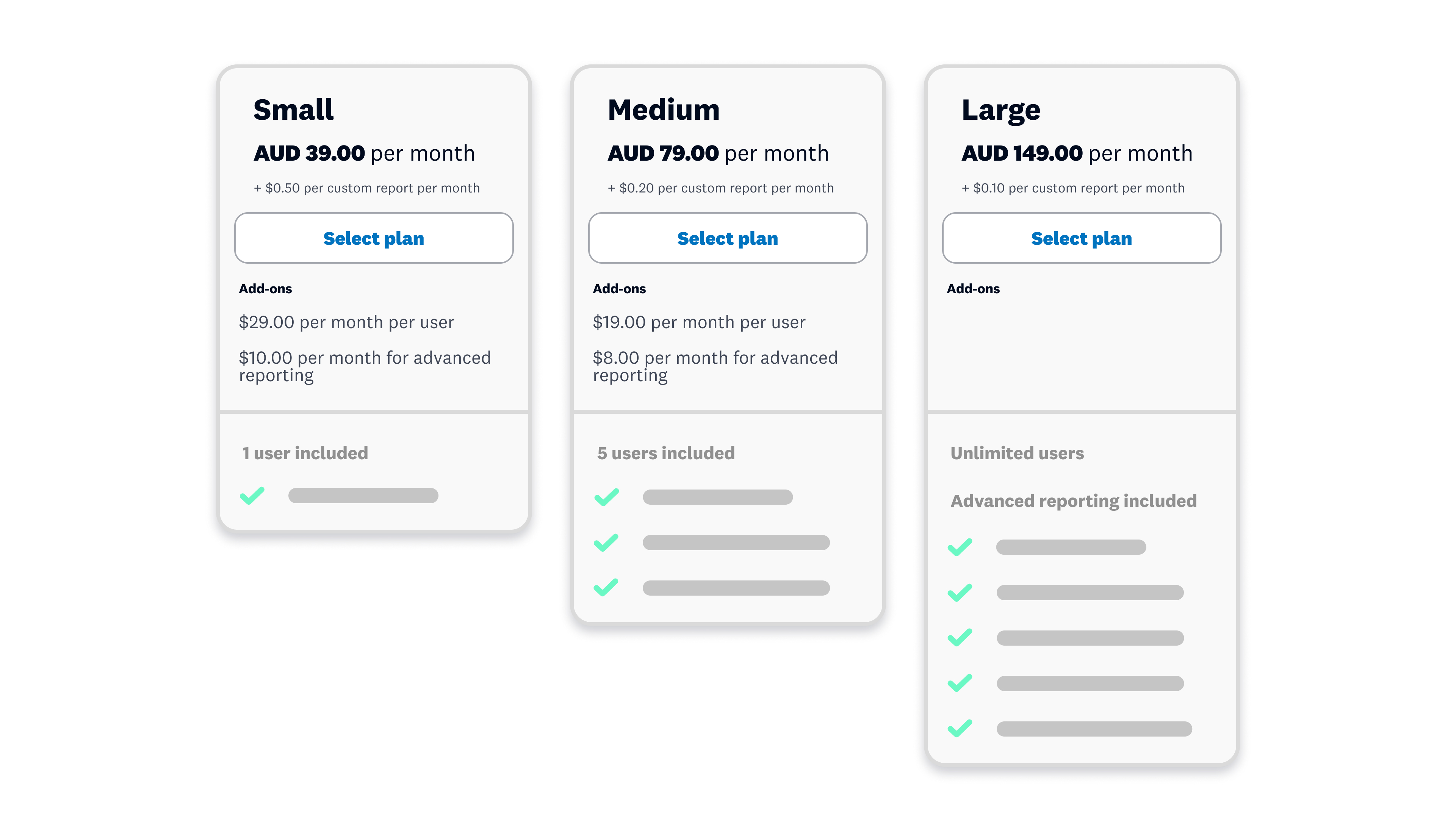Click the green checkmark in the Small plan

tap(252, 495)
